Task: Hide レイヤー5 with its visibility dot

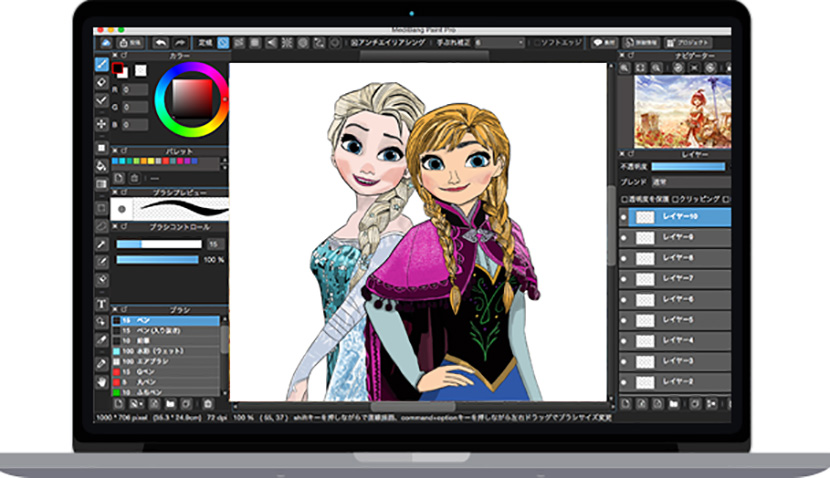Action: [x=624, y=320]
